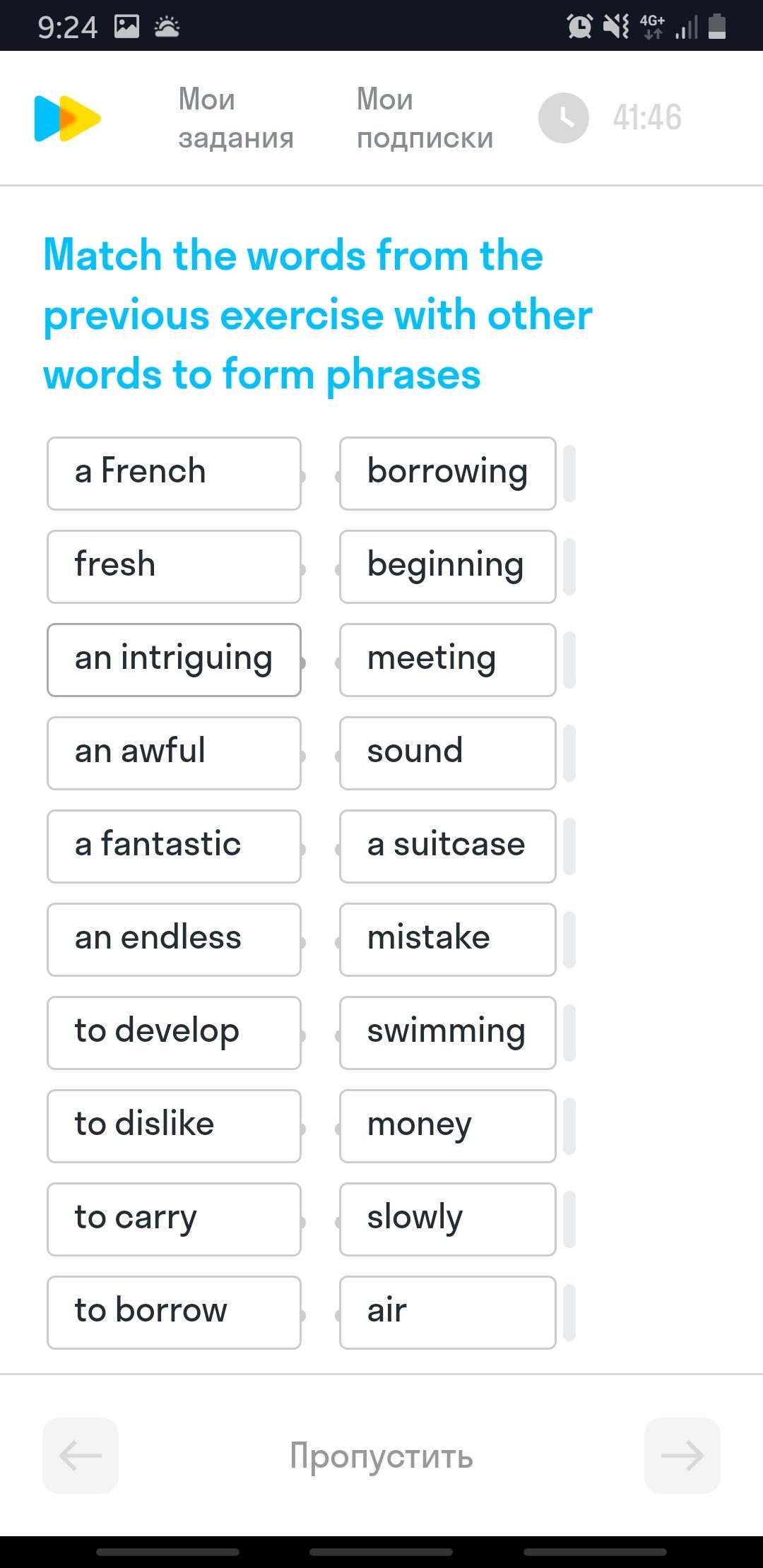Switch to the Мои подписки tab
763x1568 pixels.
(x=425, y=118)
